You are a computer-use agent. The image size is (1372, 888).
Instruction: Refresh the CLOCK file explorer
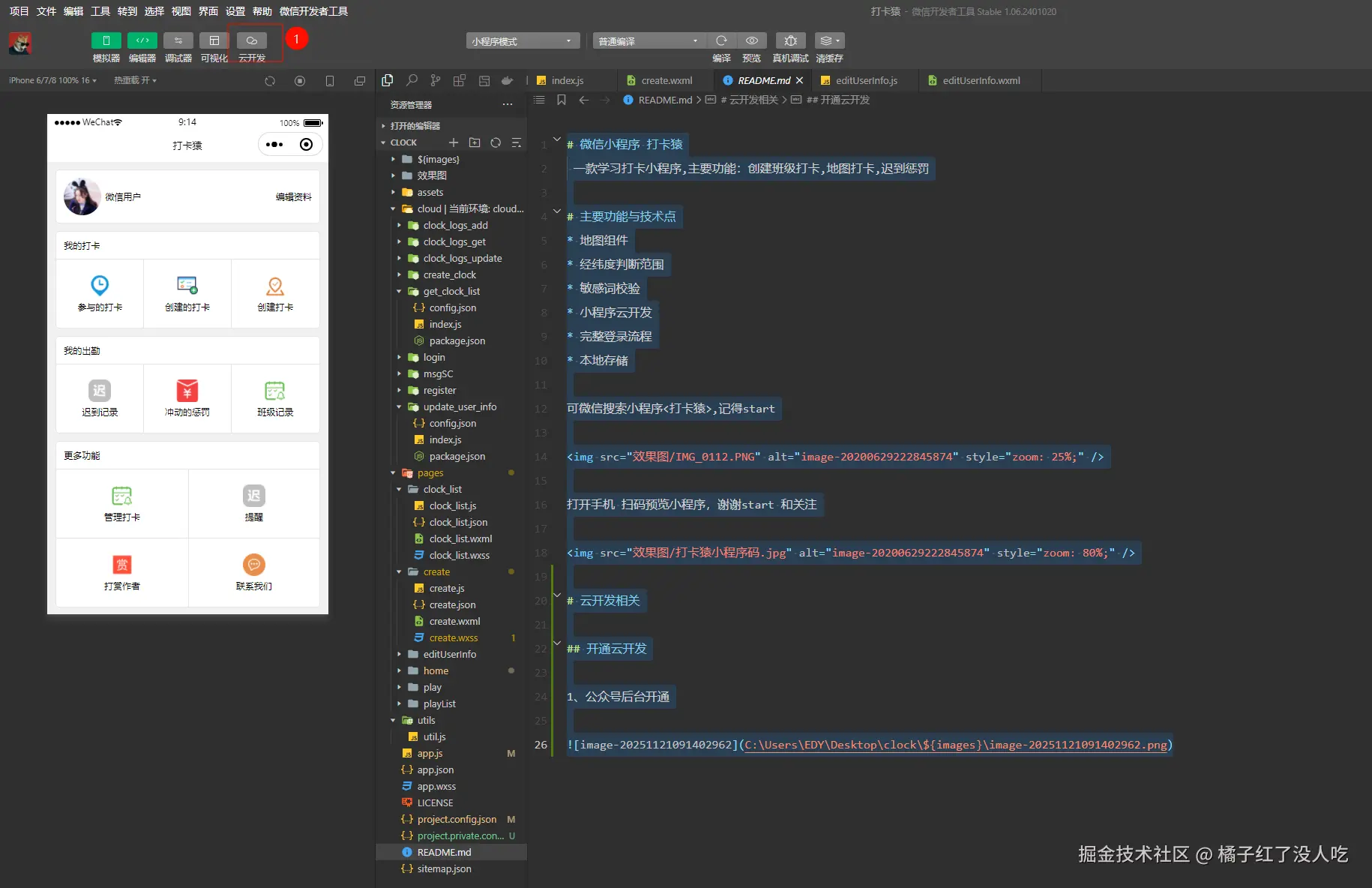pyautogui.click(x=496, y=142)
